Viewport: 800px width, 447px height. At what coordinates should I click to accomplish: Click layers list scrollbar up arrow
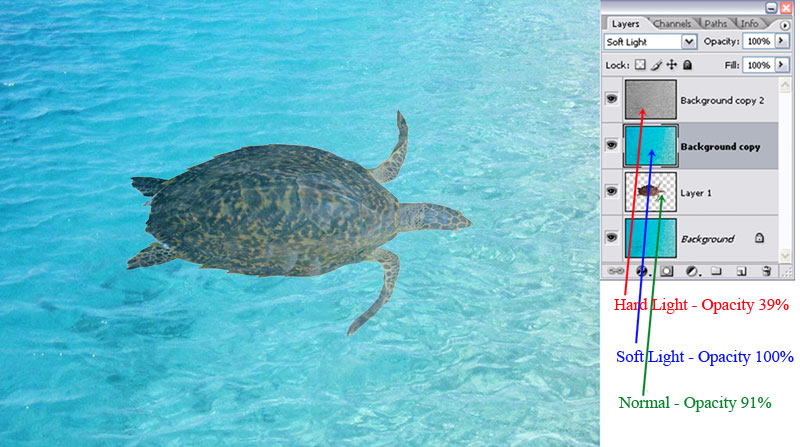pos(785,85)
